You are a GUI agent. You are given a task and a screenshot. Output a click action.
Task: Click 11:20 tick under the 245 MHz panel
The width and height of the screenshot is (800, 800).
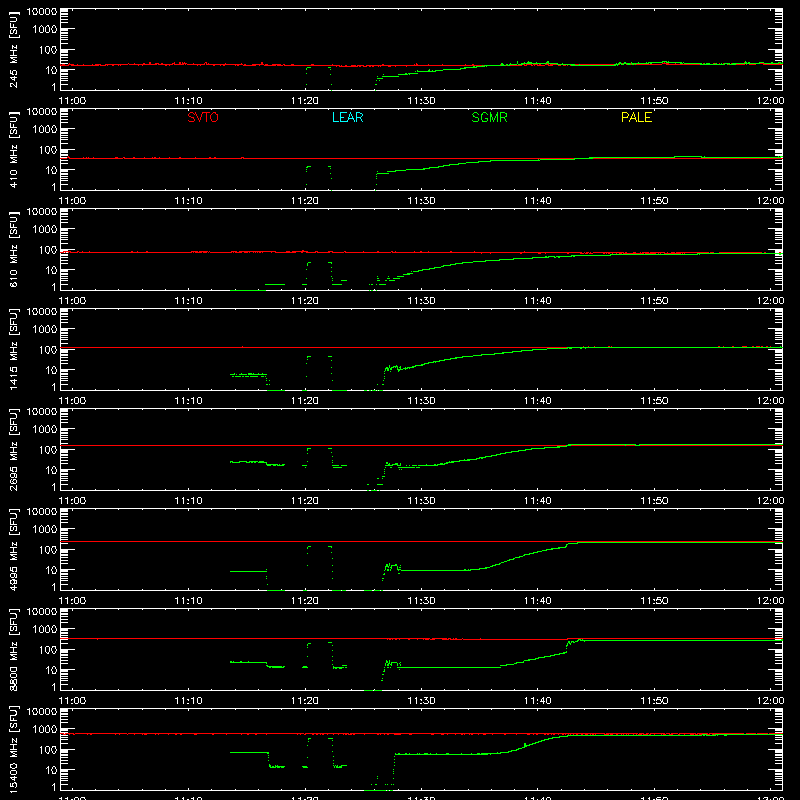click(x=305, y=101)
